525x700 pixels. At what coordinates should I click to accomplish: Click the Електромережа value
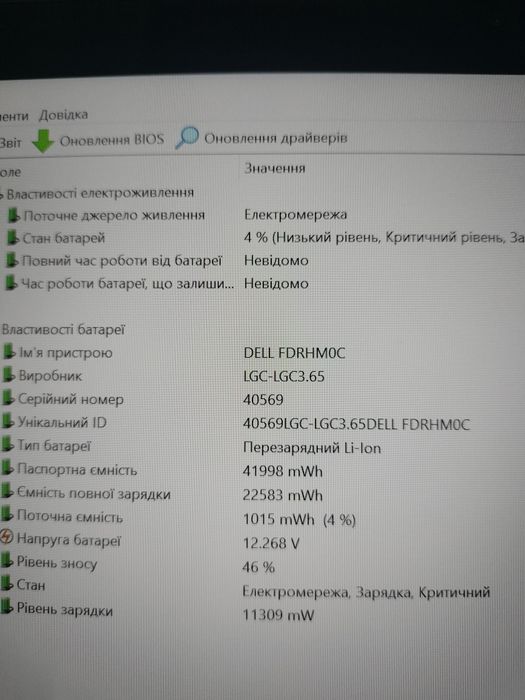pyautogui.click(x=296, y=215)
